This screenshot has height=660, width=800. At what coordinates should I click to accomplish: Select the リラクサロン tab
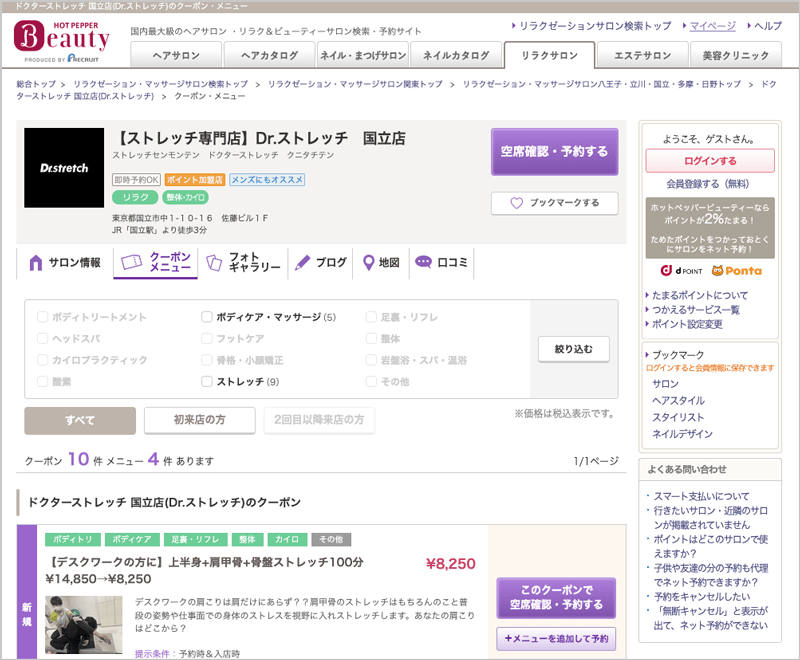point(549,55)
